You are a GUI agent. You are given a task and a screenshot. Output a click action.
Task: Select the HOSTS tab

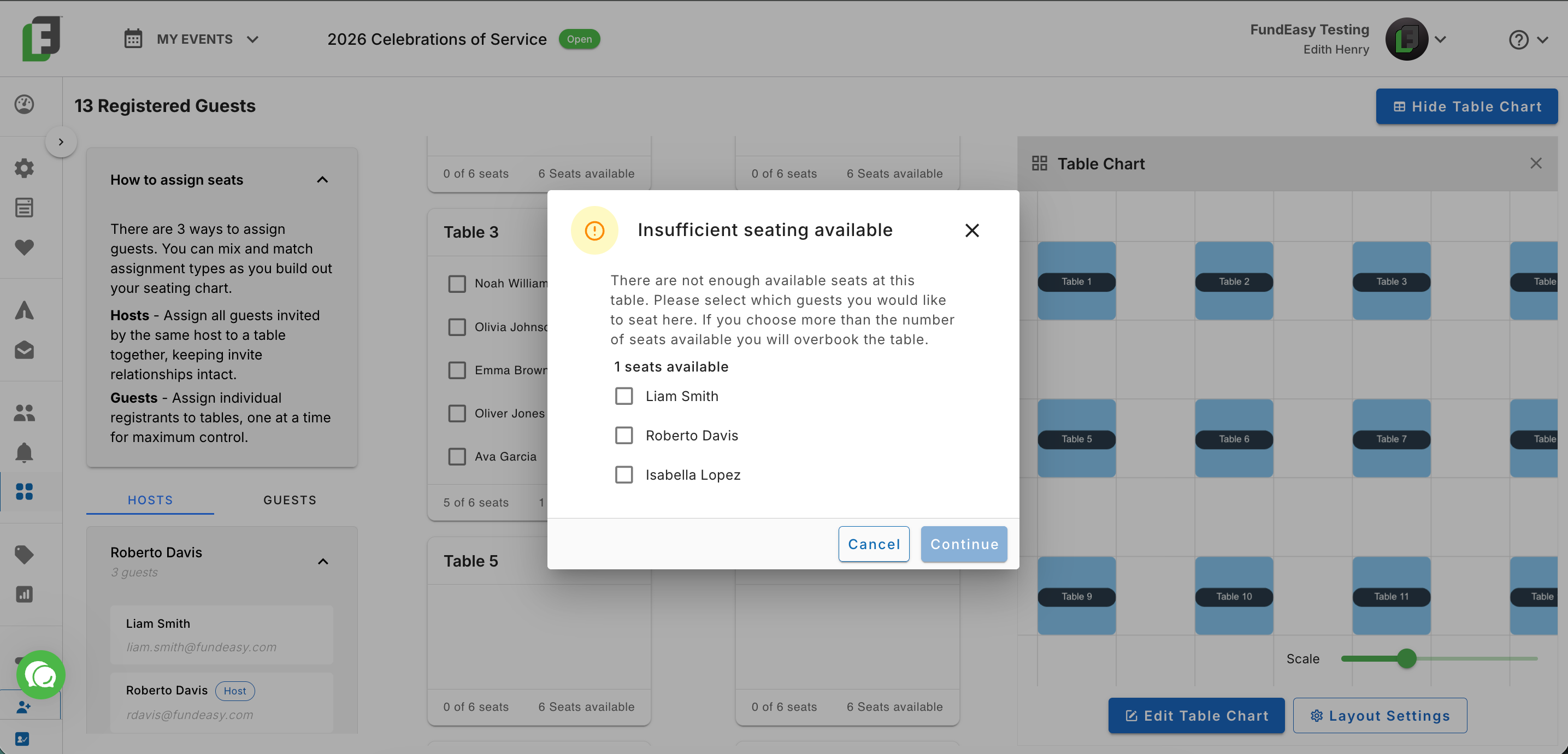tap(150, 499)
